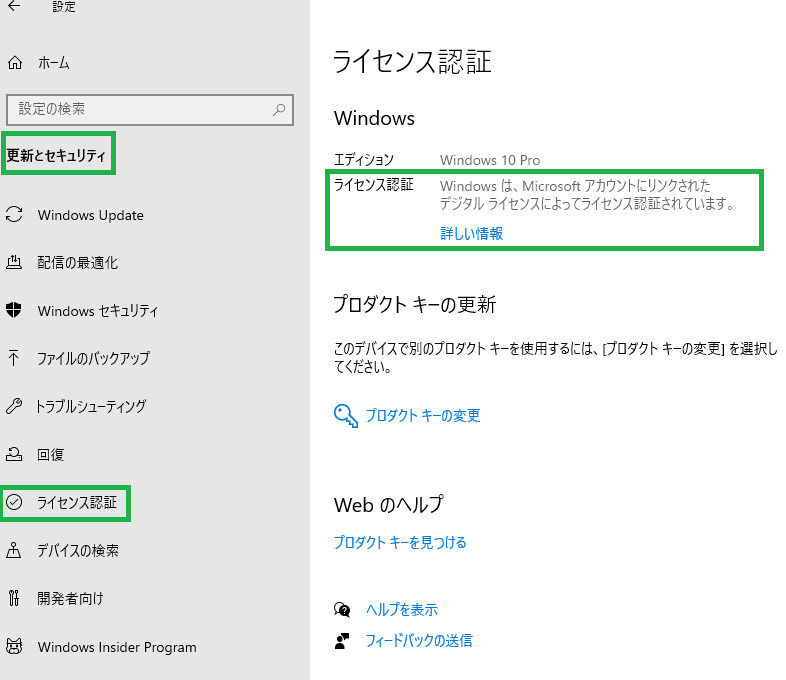Image resolution: width=786 pixels, height=680 pixels.
Task: Click the プロダクト キーの更新 heading
Action: coord(415,304)
